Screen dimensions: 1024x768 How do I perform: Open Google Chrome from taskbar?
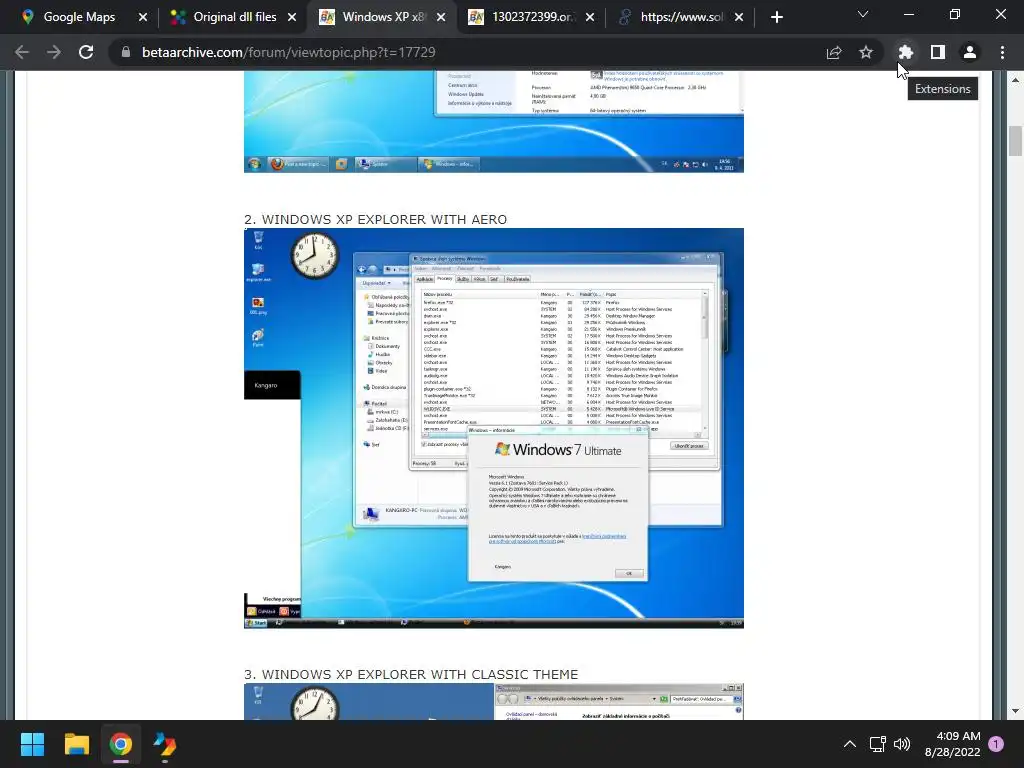click(120, 744)
